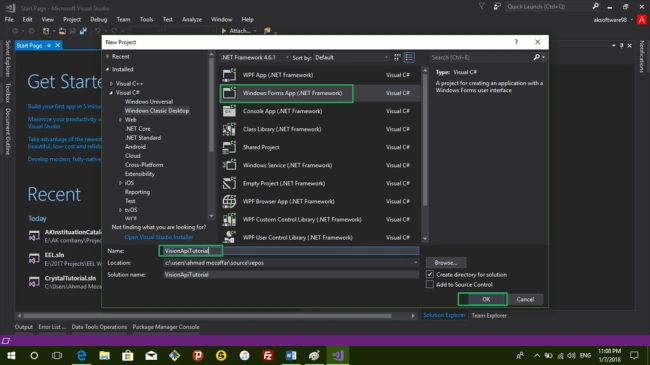Click Cancel in New Project dialog
The image size is (650, 365).
[525, 299]
